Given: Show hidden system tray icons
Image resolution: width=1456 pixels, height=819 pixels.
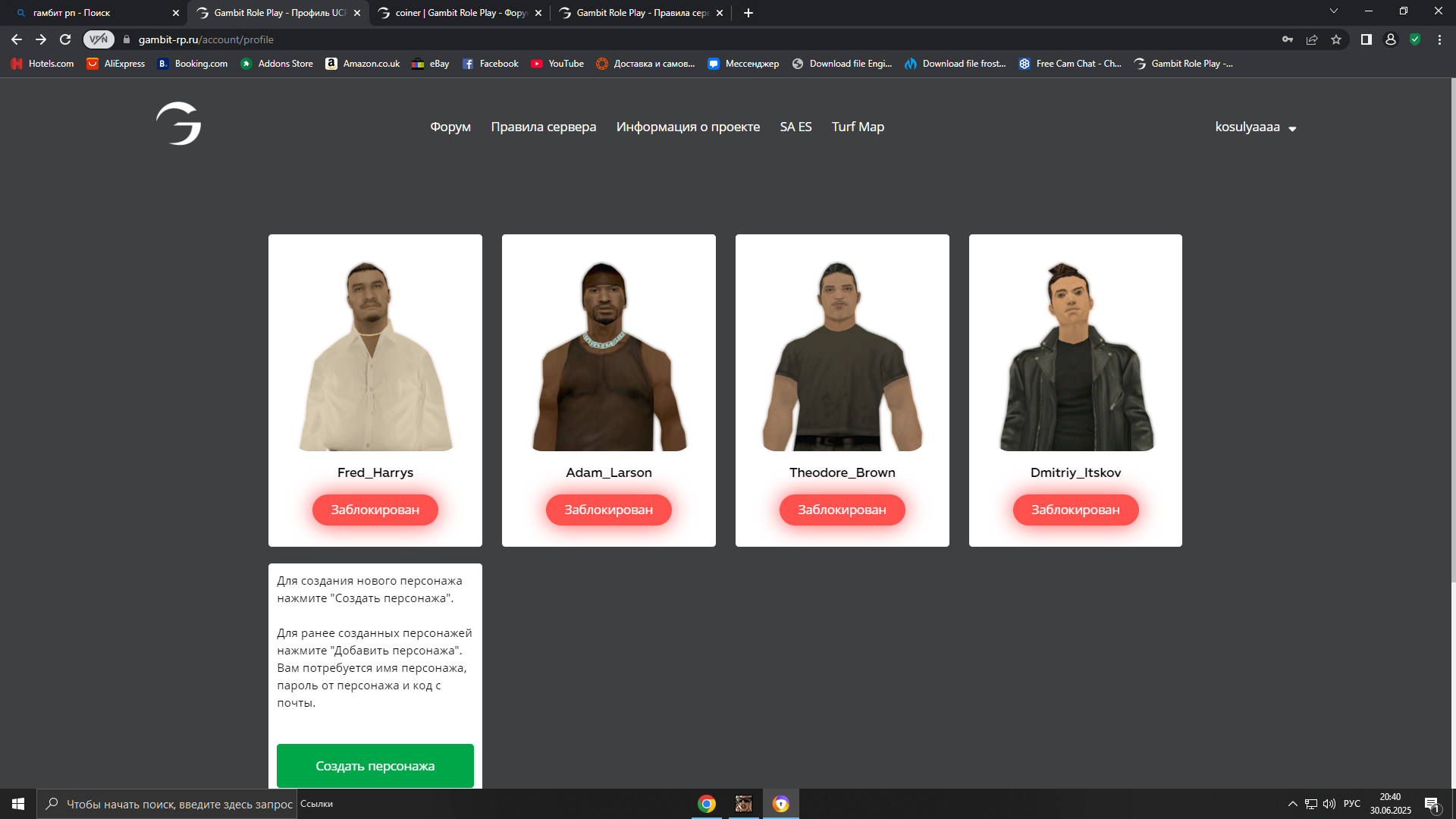Looking at the screenshot, I should [1292, 804].
